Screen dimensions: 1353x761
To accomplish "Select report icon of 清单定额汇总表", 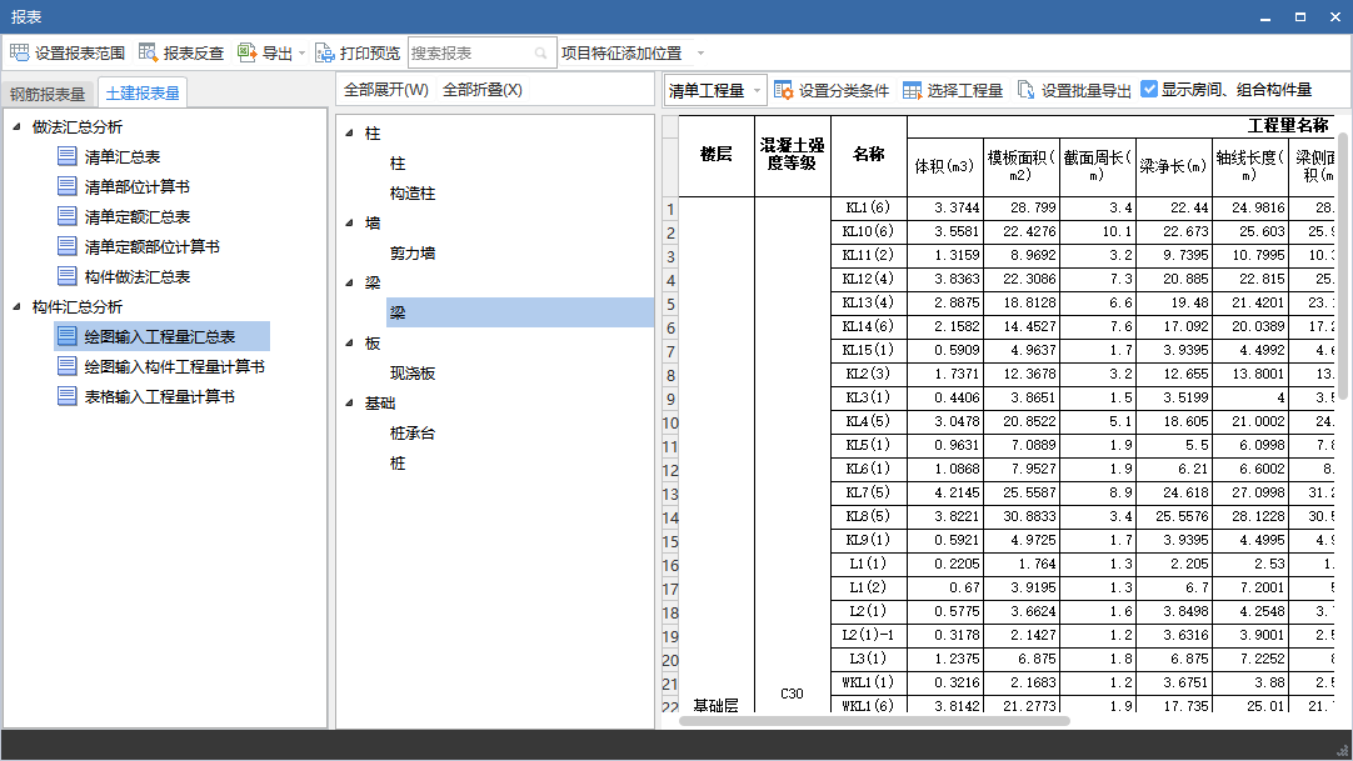I will click(x=67, y=216).
